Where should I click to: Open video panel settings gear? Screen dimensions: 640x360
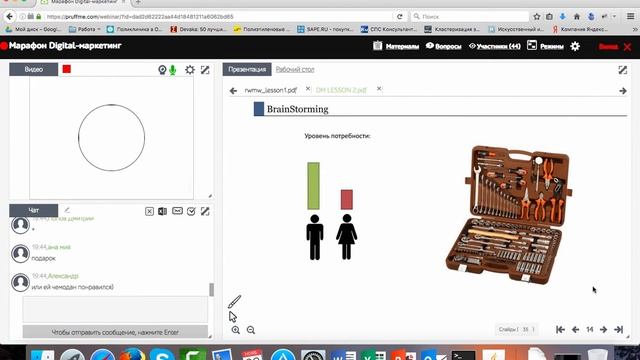tap(190, 70)
